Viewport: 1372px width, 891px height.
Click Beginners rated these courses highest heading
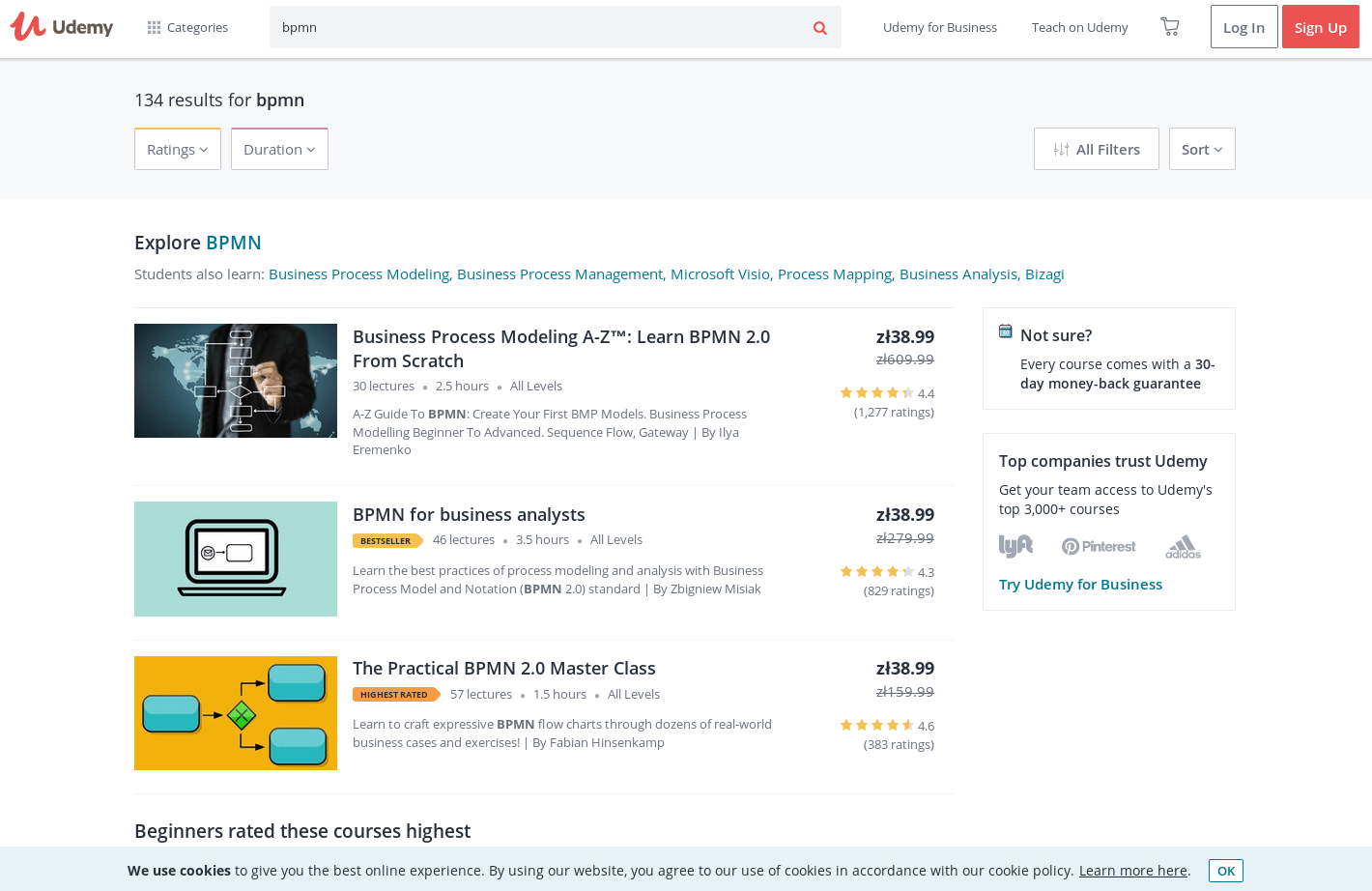coord(302,831)
